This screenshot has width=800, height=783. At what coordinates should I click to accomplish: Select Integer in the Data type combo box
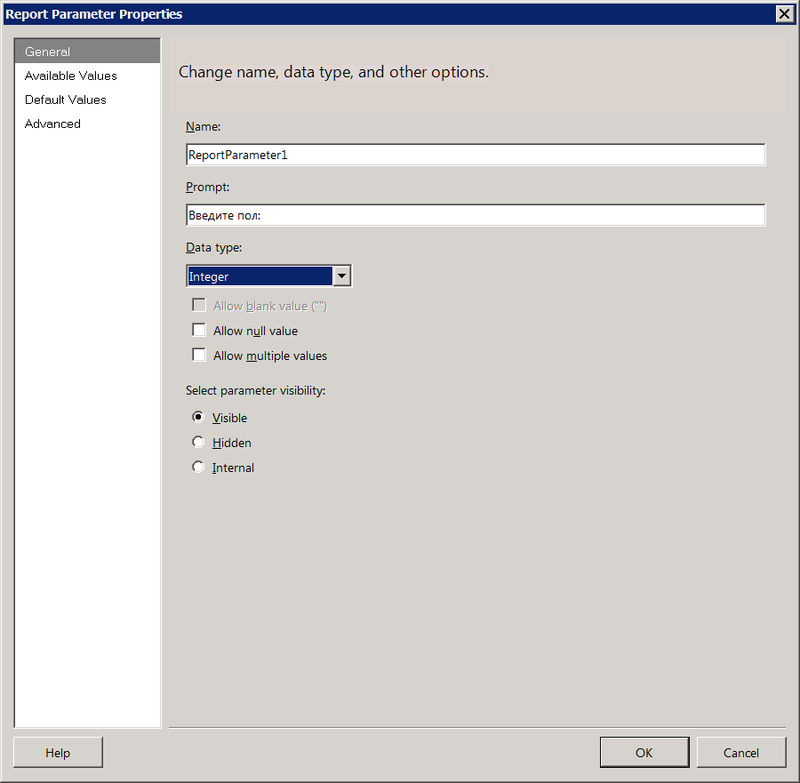[x=260, y=275]
